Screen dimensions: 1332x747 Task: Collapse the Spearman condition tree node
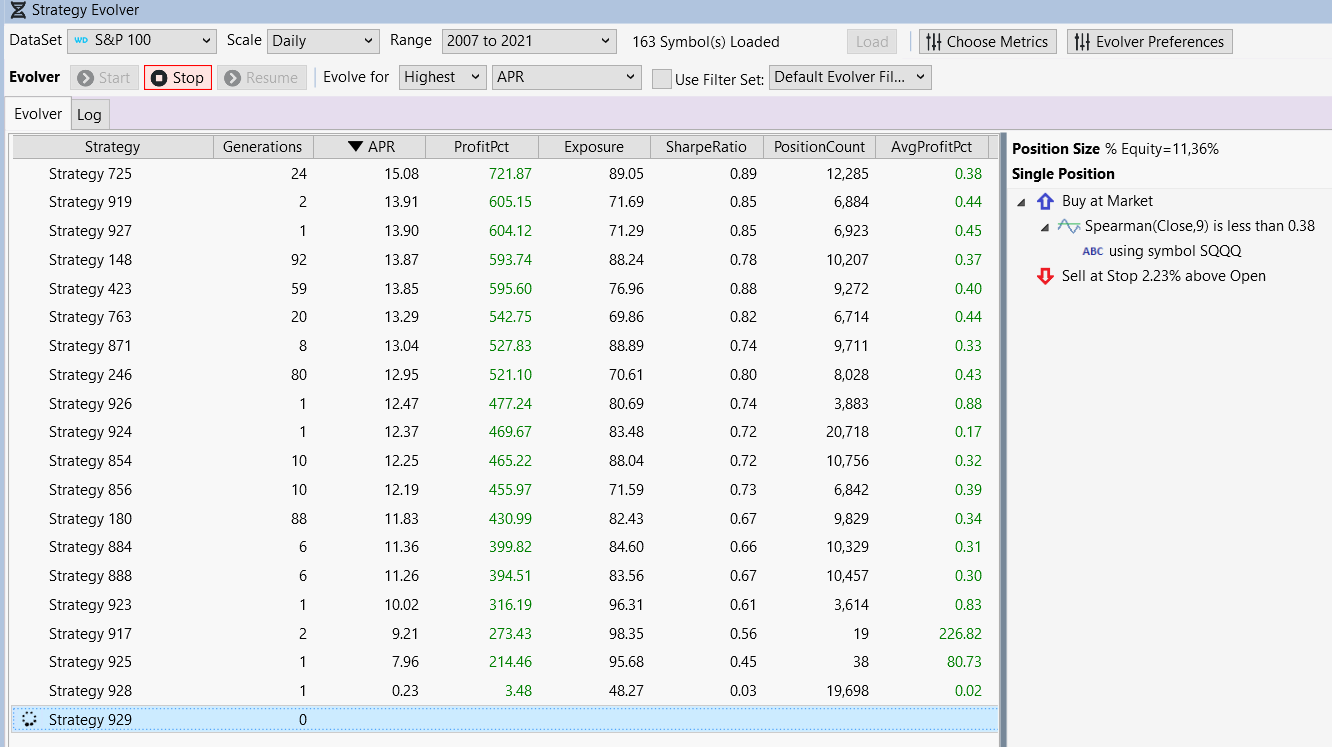click(1045, 227)
